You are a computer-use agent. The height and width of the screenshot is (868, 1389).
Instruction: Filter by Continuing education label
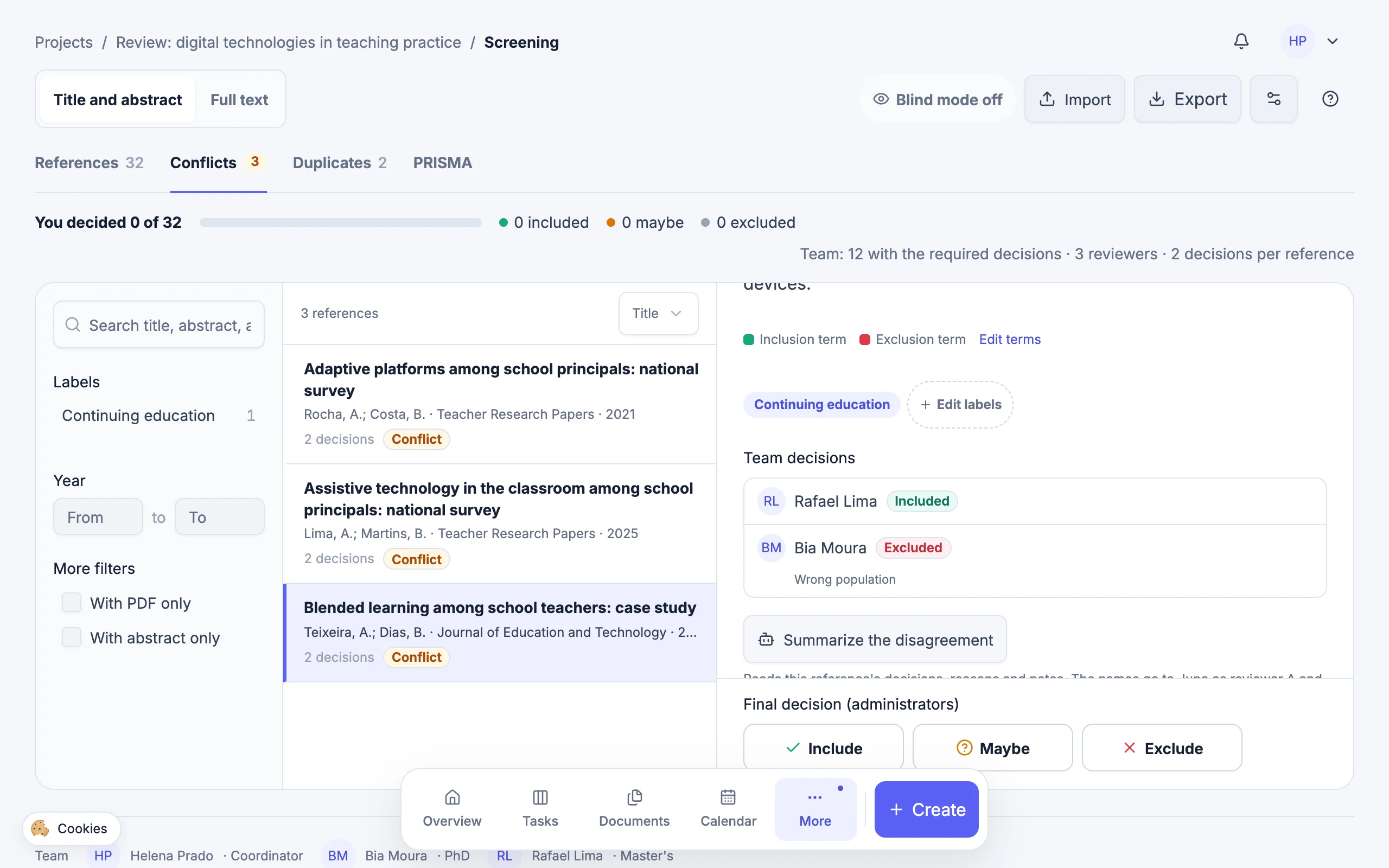[x=159, y=416]
